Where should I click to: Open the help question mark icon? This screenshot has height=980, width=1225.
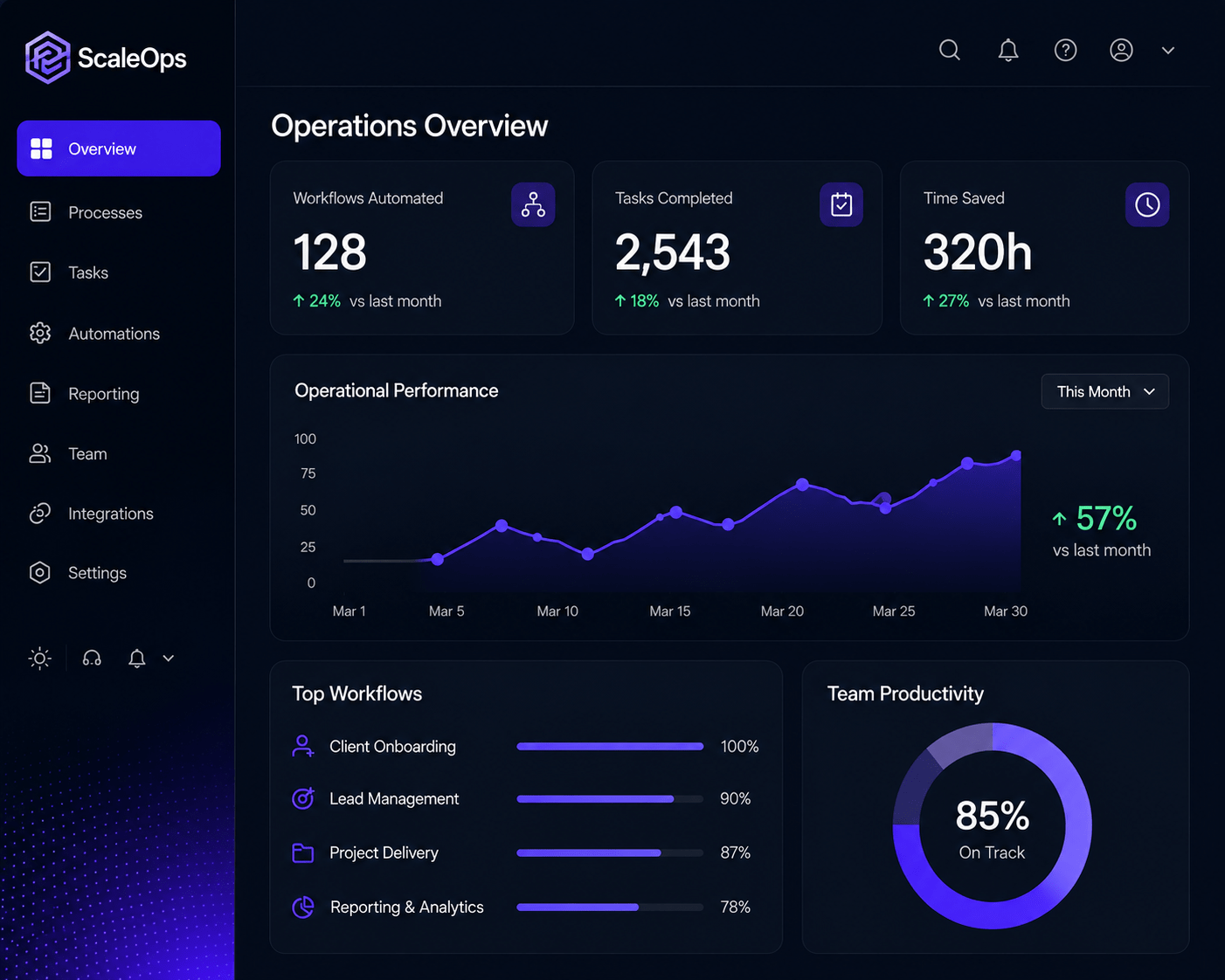(1065, 51)
